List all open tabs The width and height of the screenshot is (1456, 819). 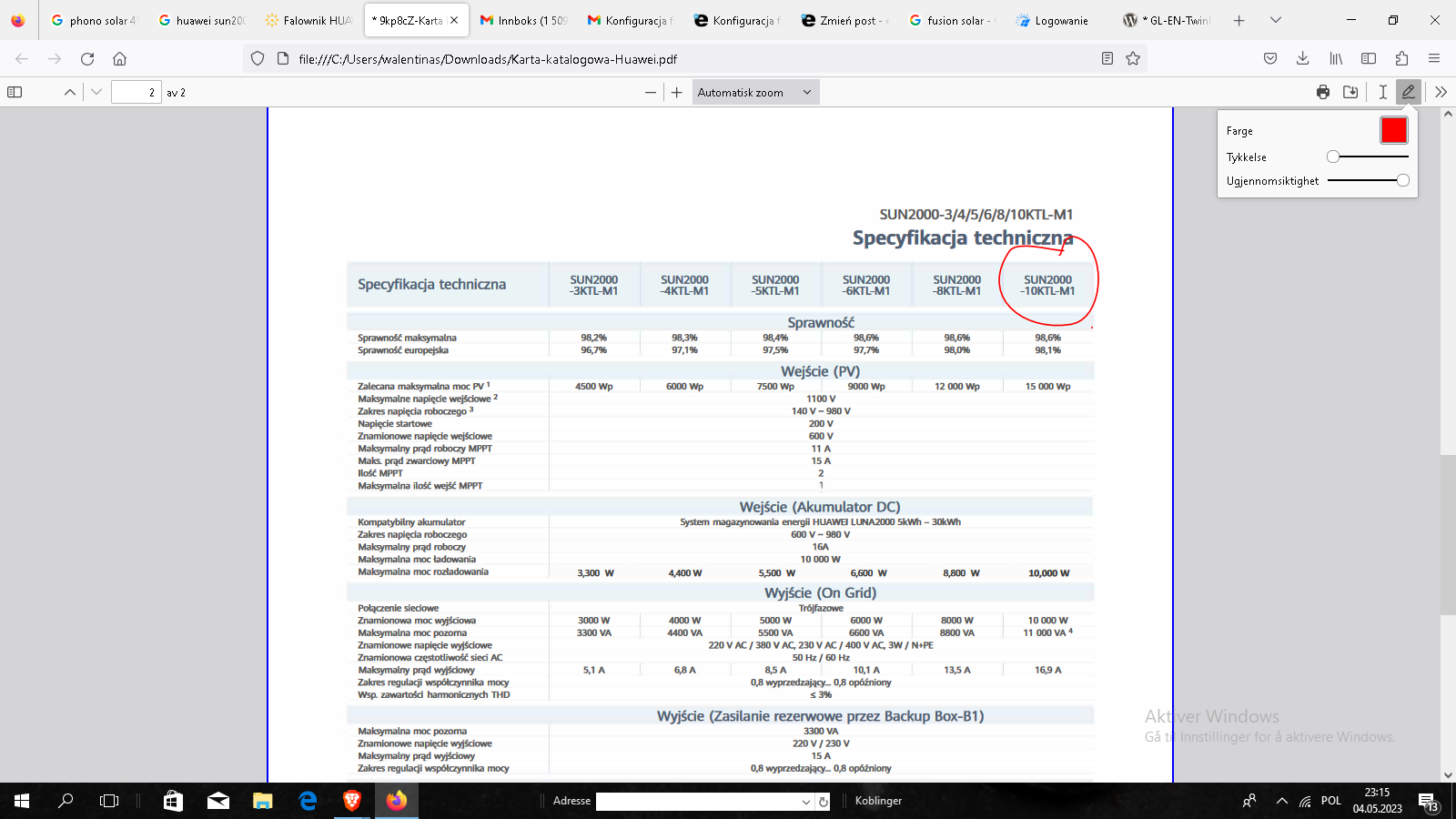coord(1276,20)
